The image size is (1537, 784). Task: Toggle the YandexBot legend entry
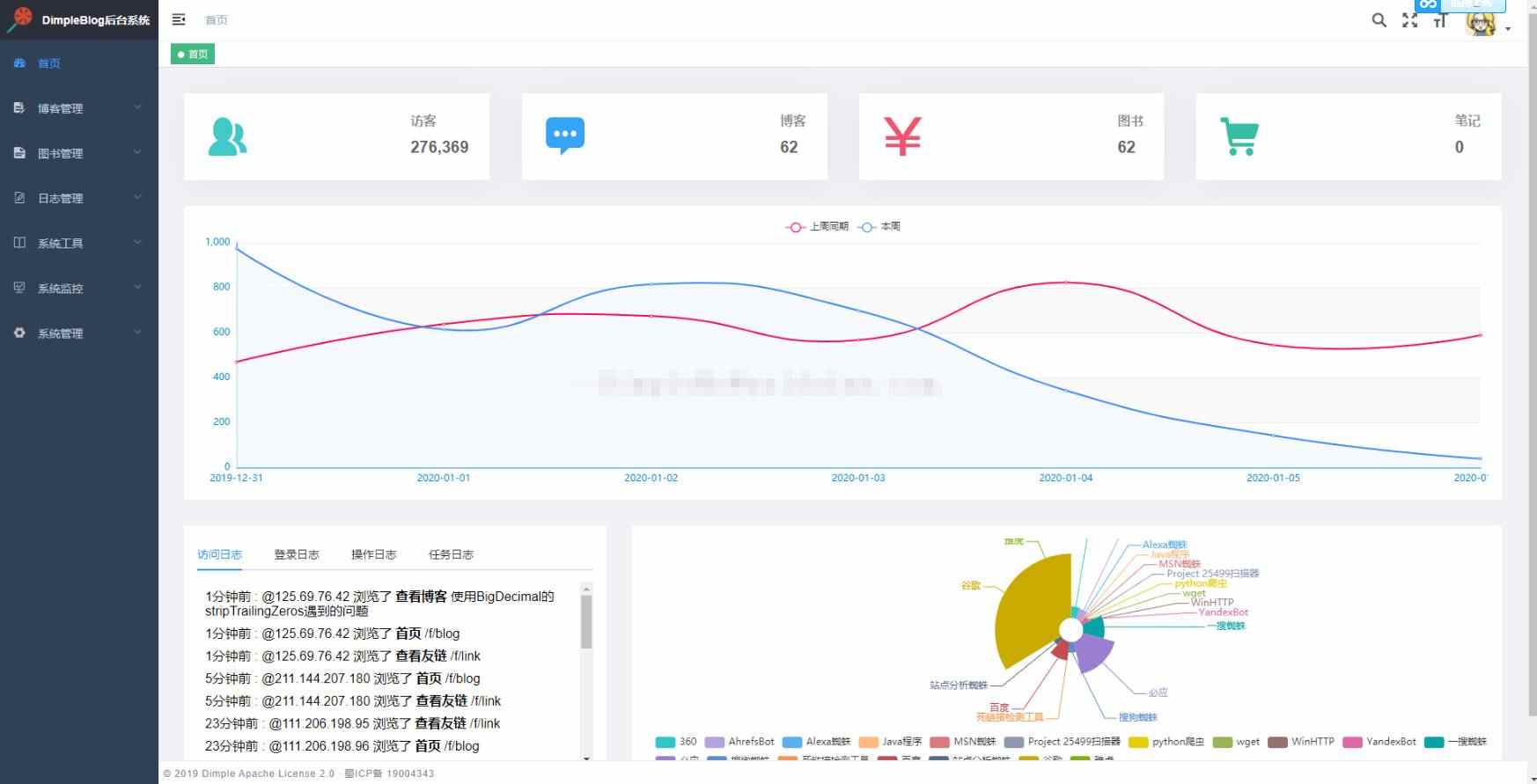point(1379,742)
